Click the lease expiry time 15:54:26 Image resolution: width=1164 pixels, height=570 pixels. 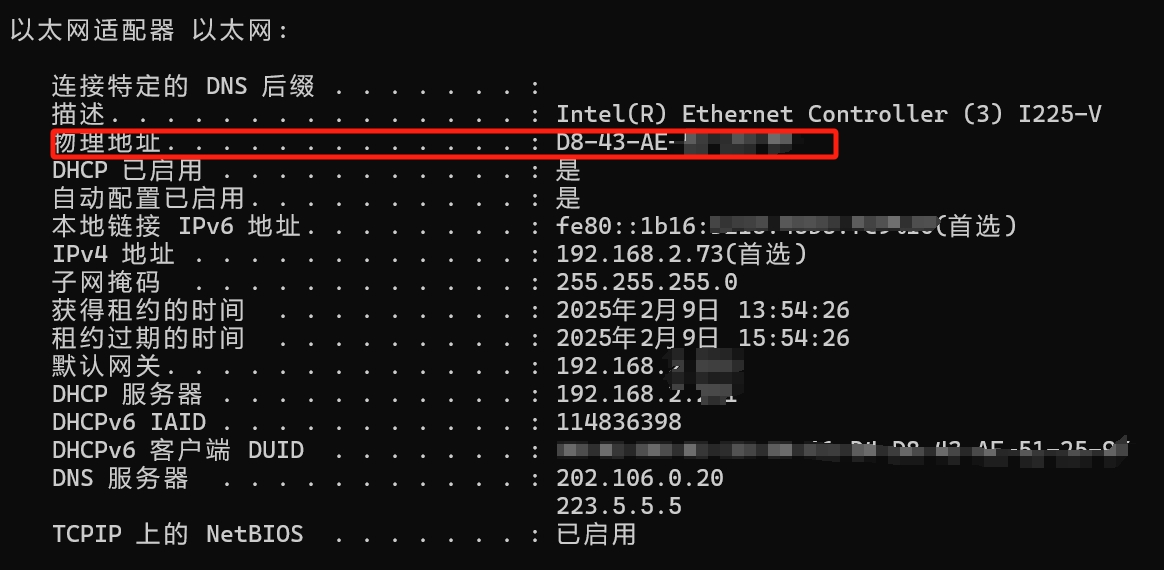click(x=794, y=338)
